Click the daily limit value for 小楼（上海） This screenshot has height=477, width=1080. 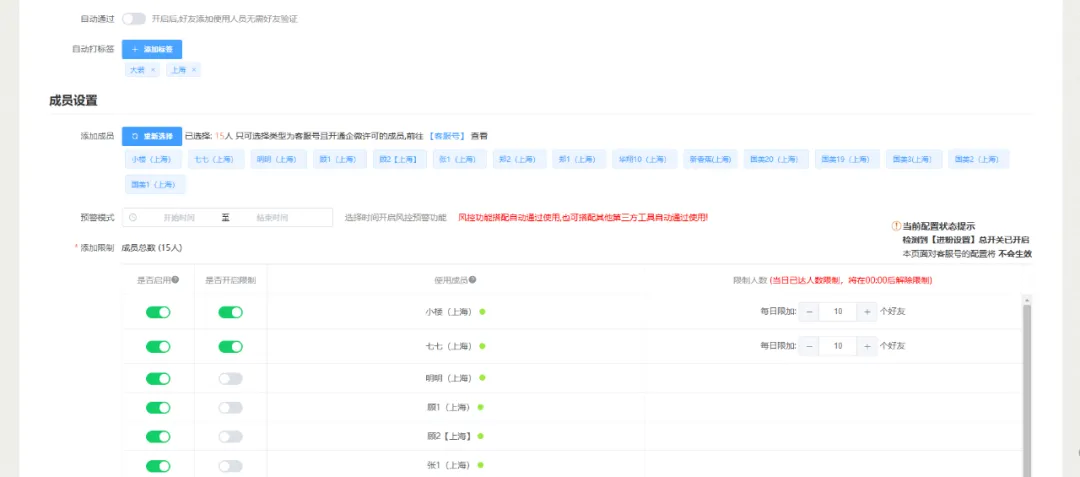838,312
